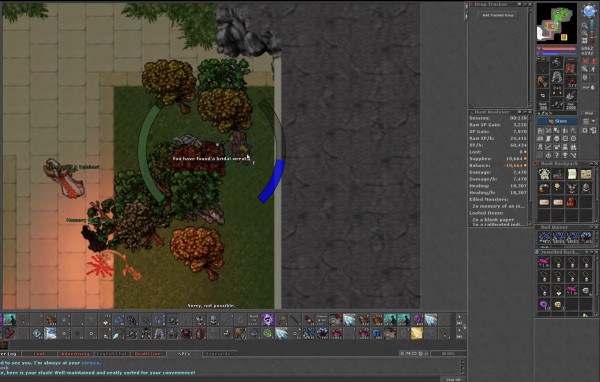Zoom in on the minimap
Viewport: 600px width, 382px height.
tap(585, 33)
